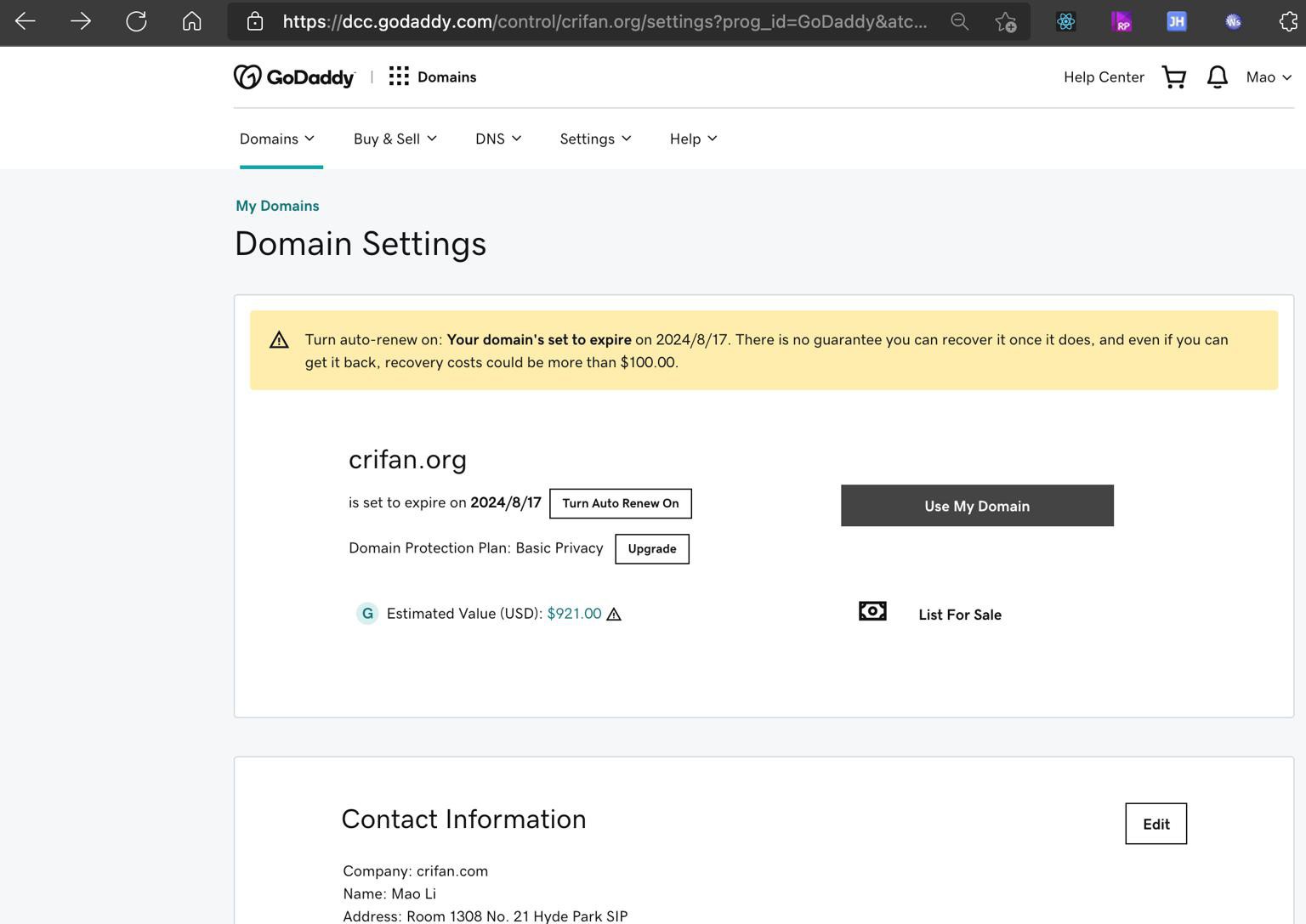
Task: Open the shopping cart icon
Action: click(1174, 77)
